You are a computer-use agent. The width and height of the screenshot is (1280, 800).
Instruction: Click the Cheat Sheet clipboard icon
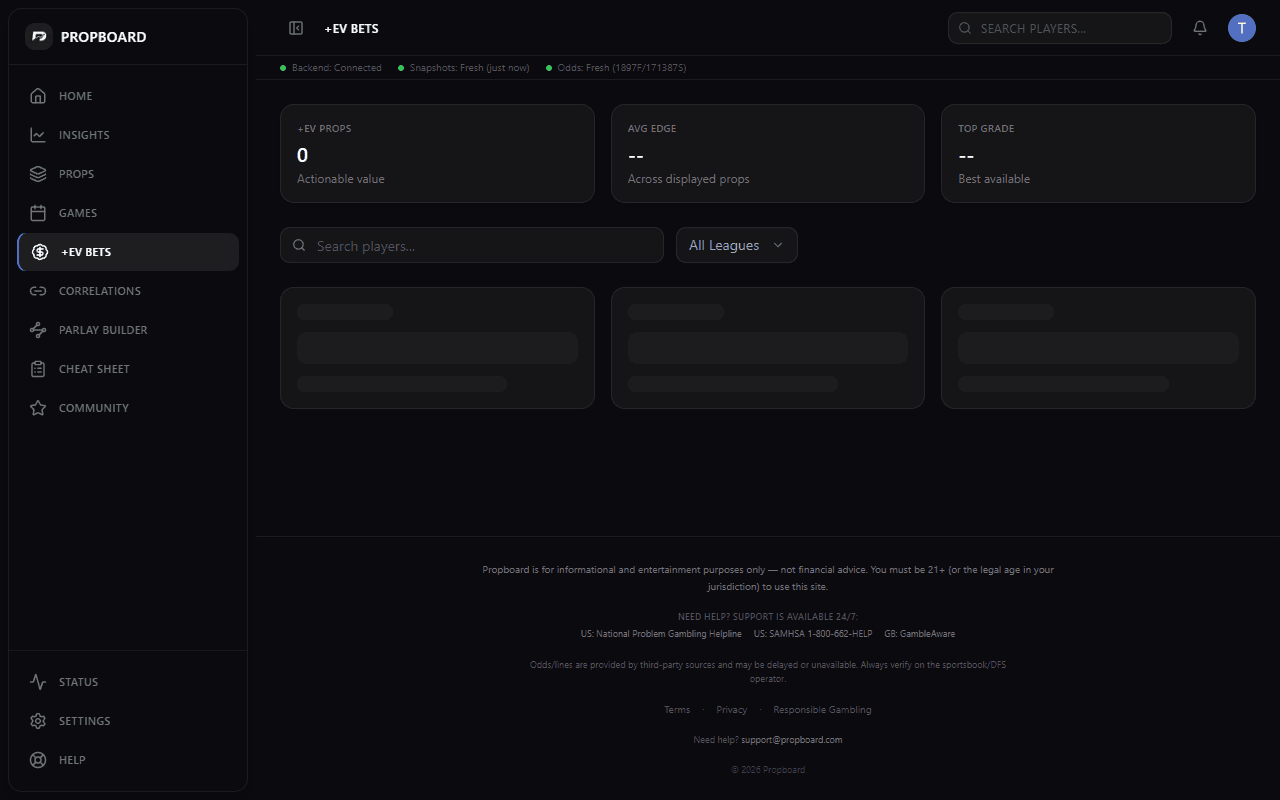[x=37, y=368]
